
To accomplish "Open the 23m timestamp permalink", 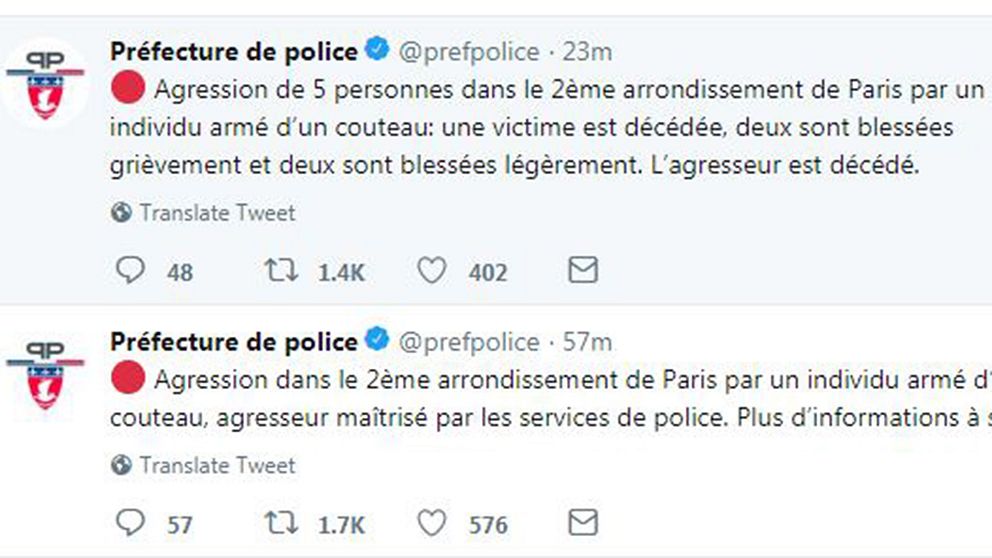I will (587, 52).
